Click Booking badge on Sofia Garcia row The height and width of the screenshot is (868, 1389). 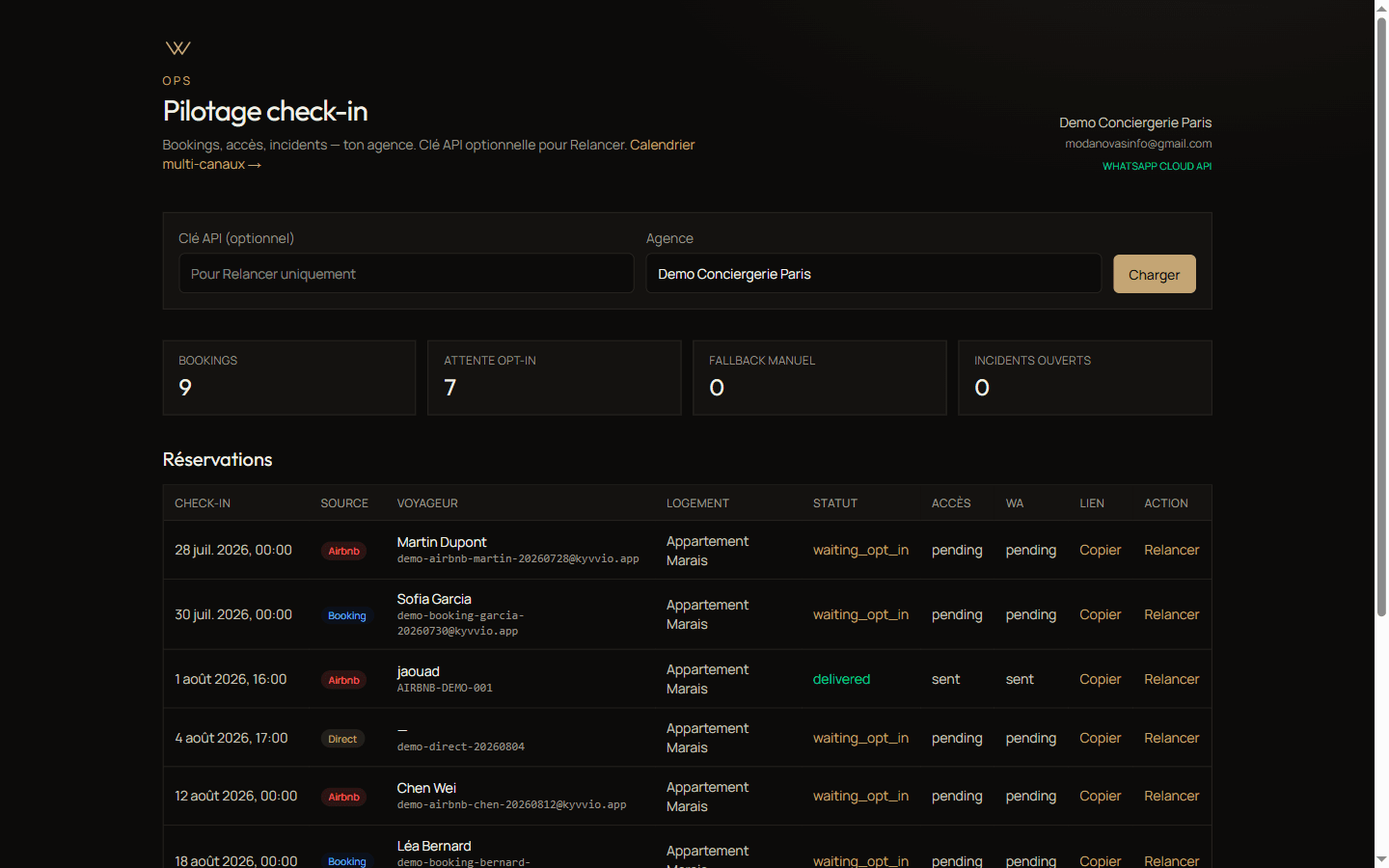346,615
